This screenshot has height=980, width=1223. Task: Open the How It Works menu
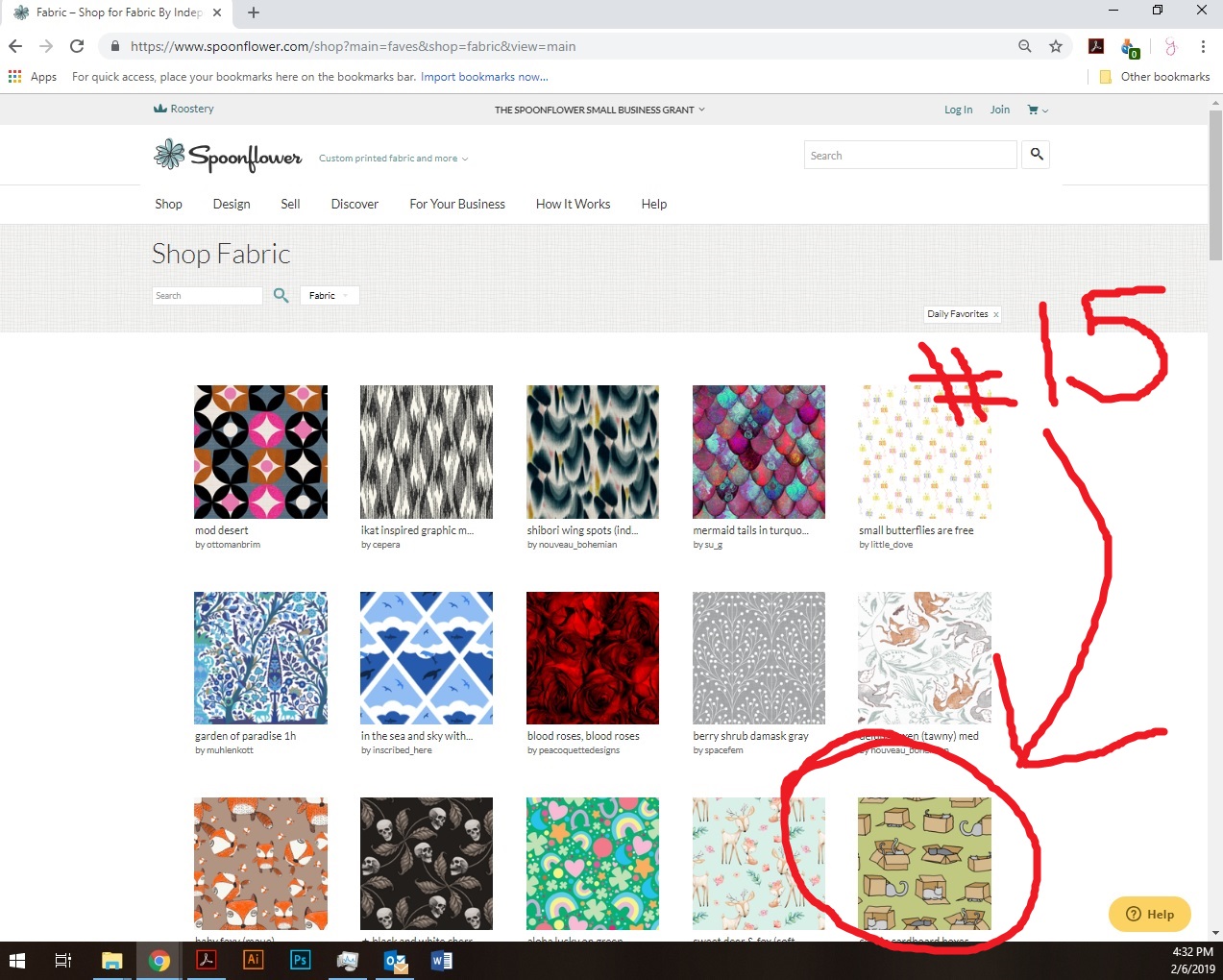574,204
